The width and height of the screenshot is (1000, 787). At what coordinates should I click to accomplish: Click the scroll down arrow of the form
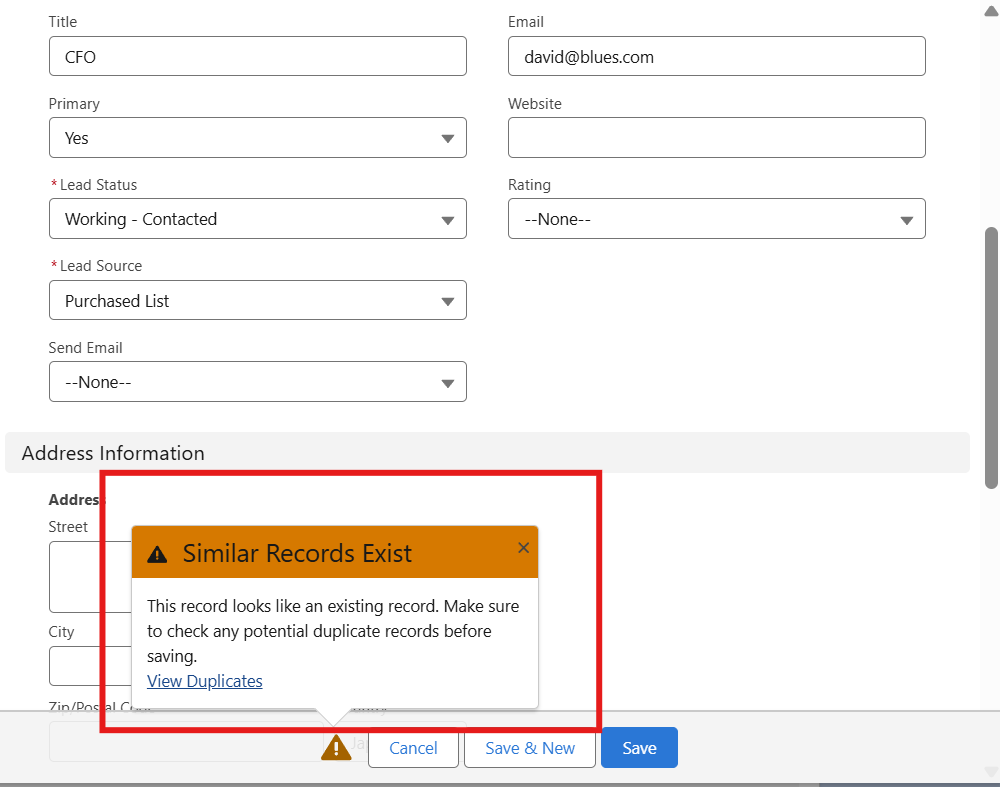[991, 771]
